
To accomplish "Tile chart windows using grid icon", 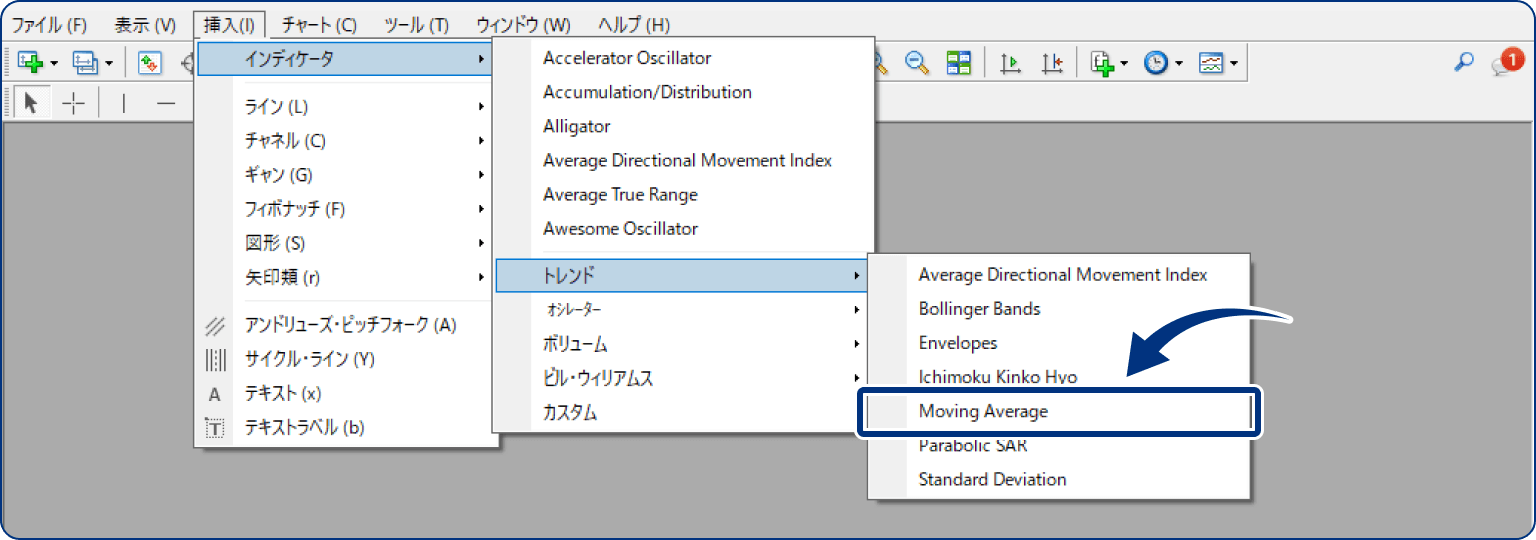I will 959,63.
